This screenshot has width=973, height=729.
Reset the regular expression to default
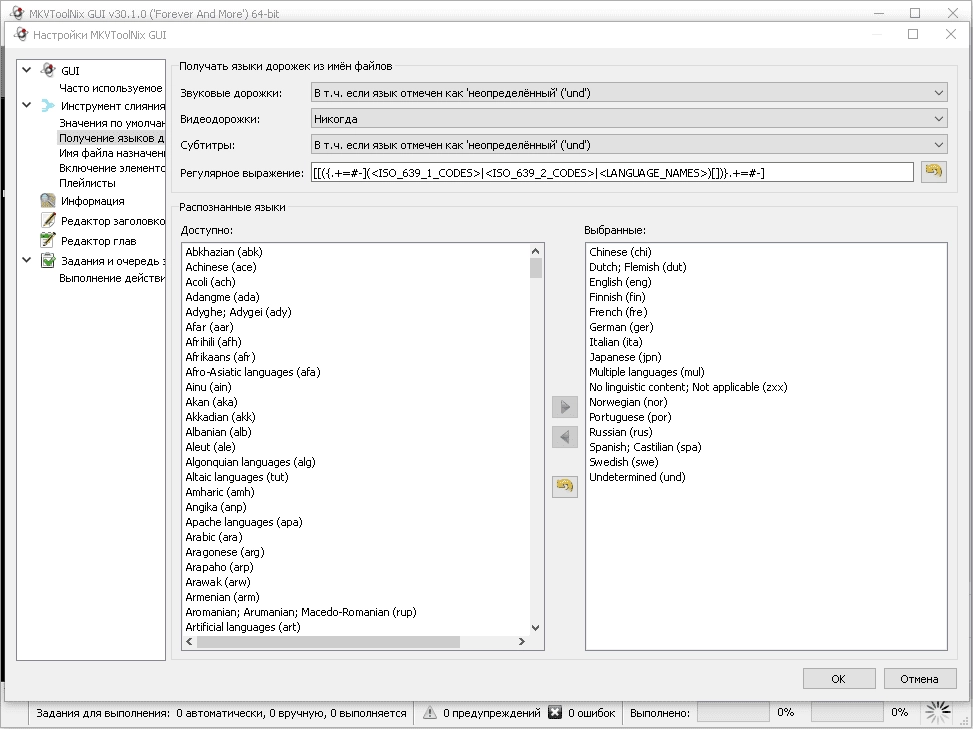934,171
